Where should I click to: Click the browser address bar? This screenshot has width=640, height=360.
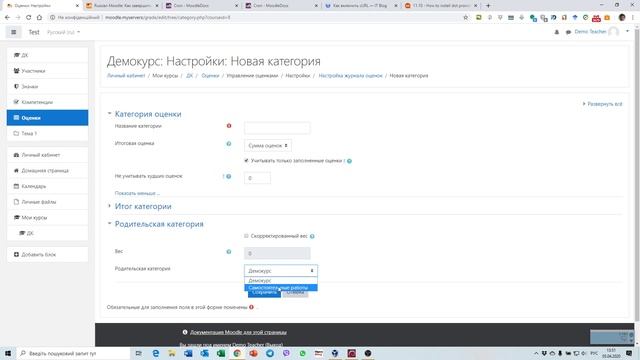point(261,18)
